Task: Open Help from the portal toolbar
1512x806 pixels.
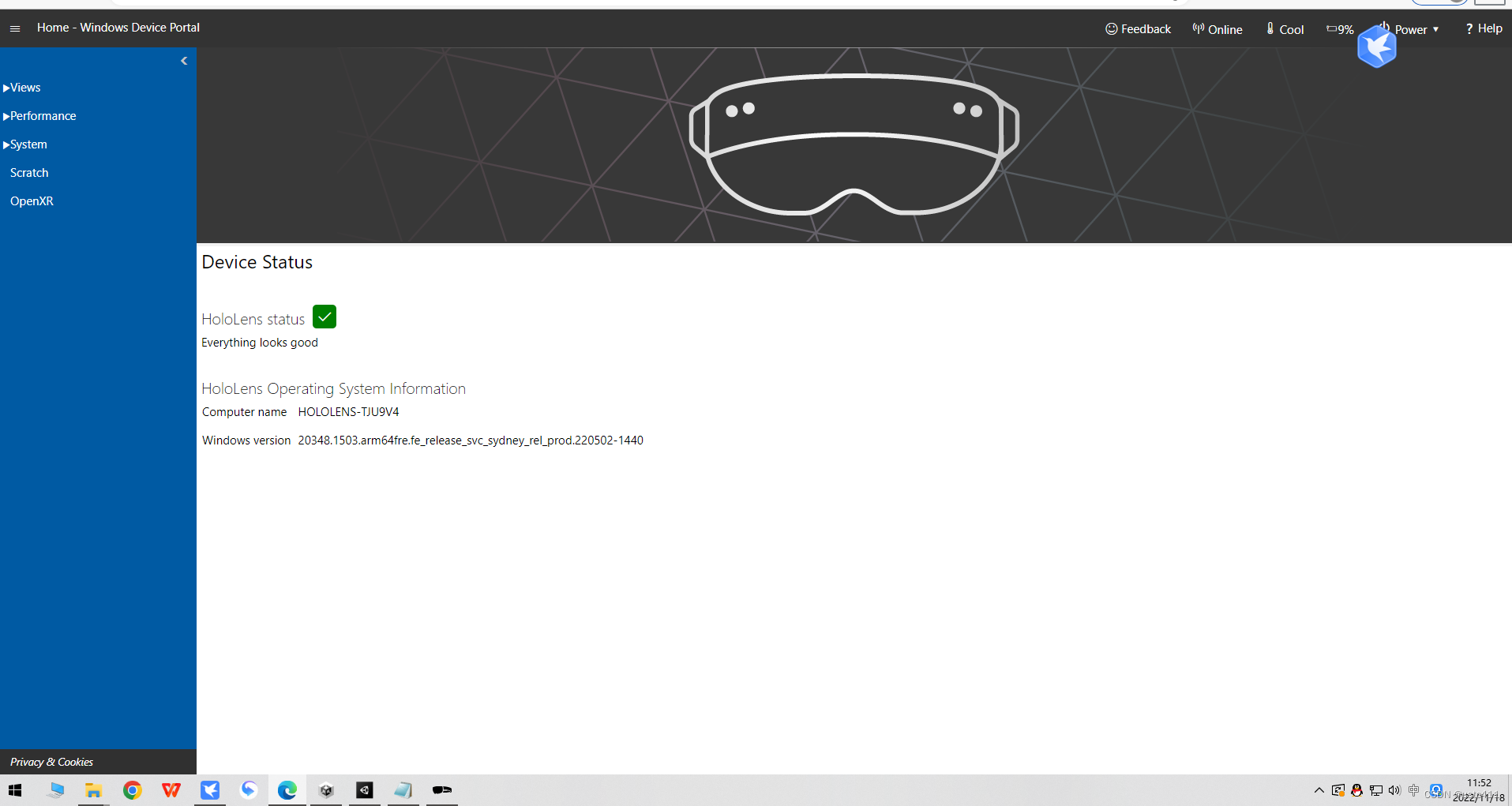Action: point(1483,28)
